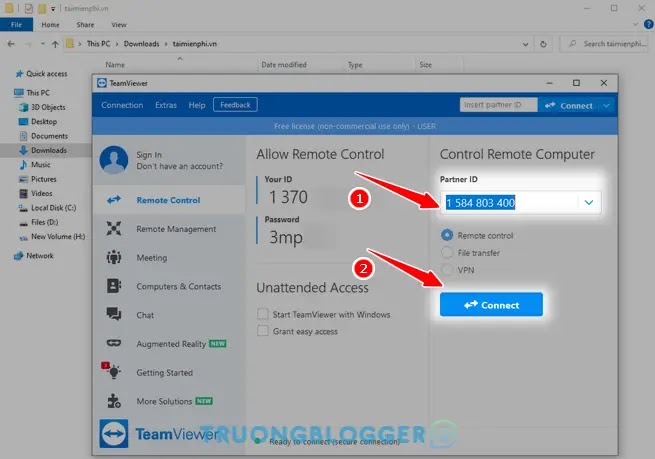Click Don't have an account link
The width and height of the screenshot is (655, 459).
coord(180,166)
